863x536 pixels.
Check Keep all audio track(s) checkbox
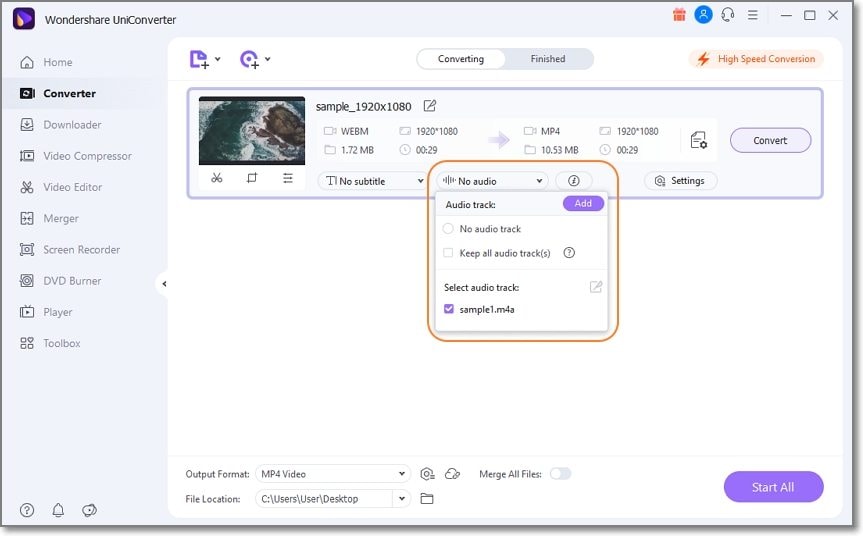pos(448,253)
